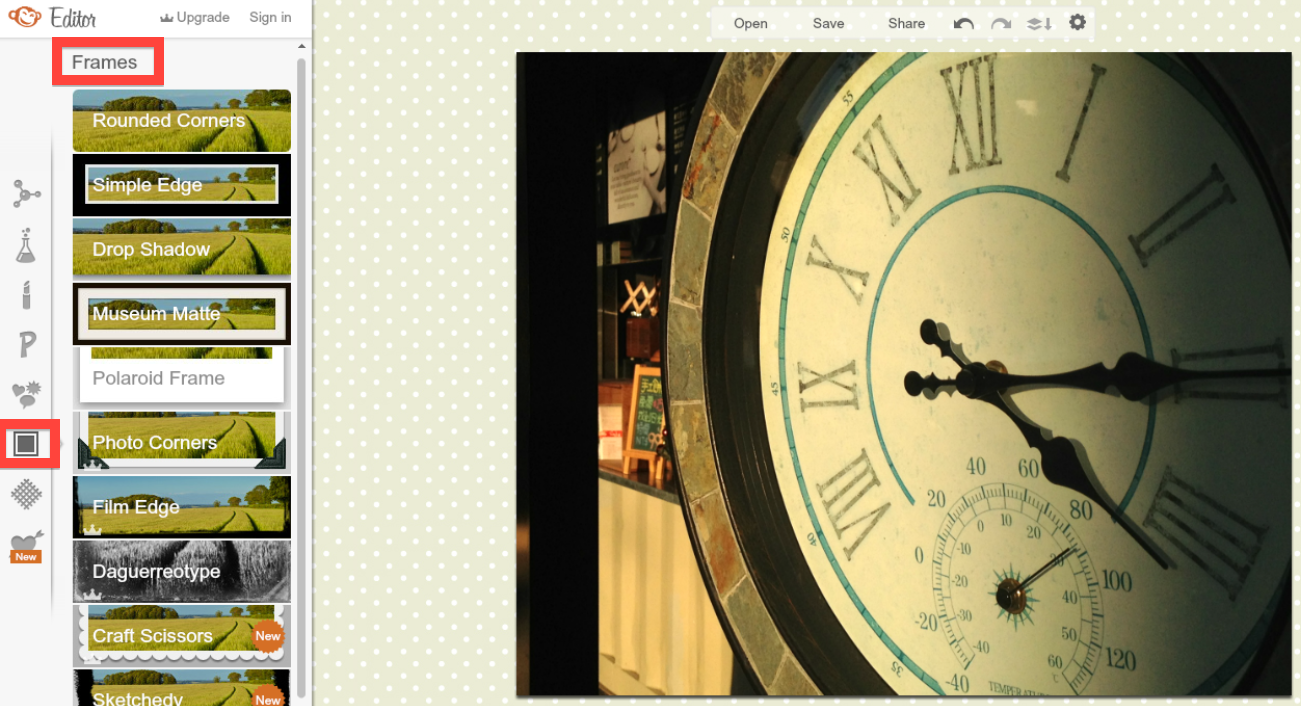Select the Craft Scissors frame
The image size is (1301, 706).
(x=182, y=636)
